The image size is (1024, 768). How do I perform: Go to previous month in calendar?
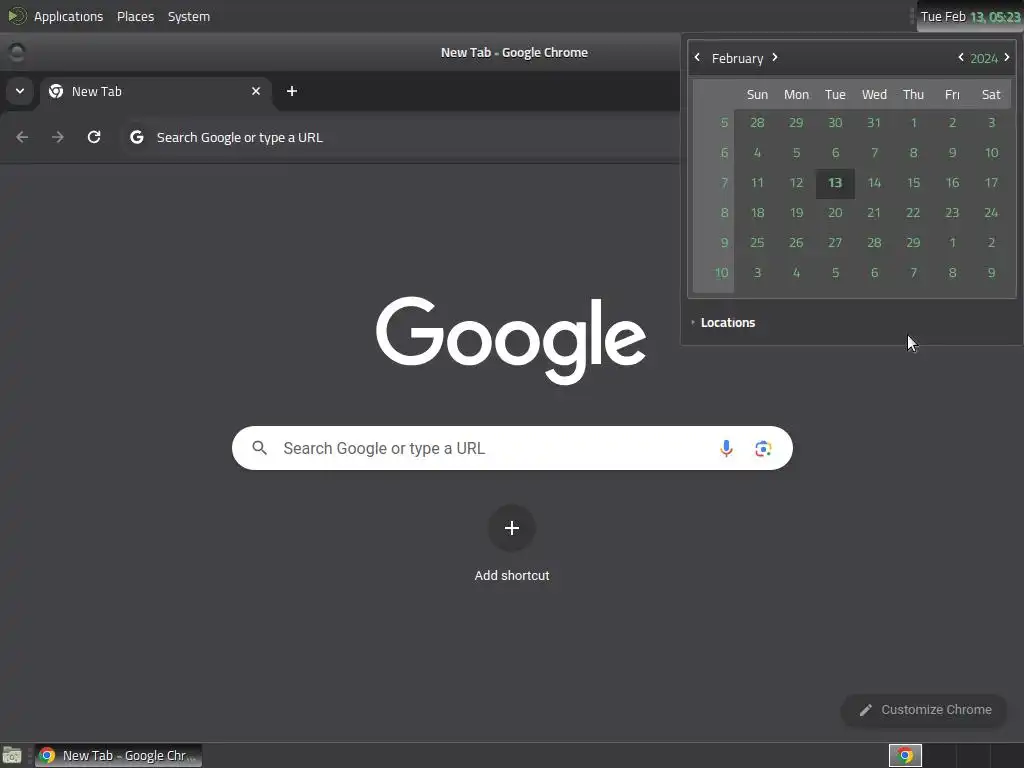pyautogui.click(x=697, y=57)
